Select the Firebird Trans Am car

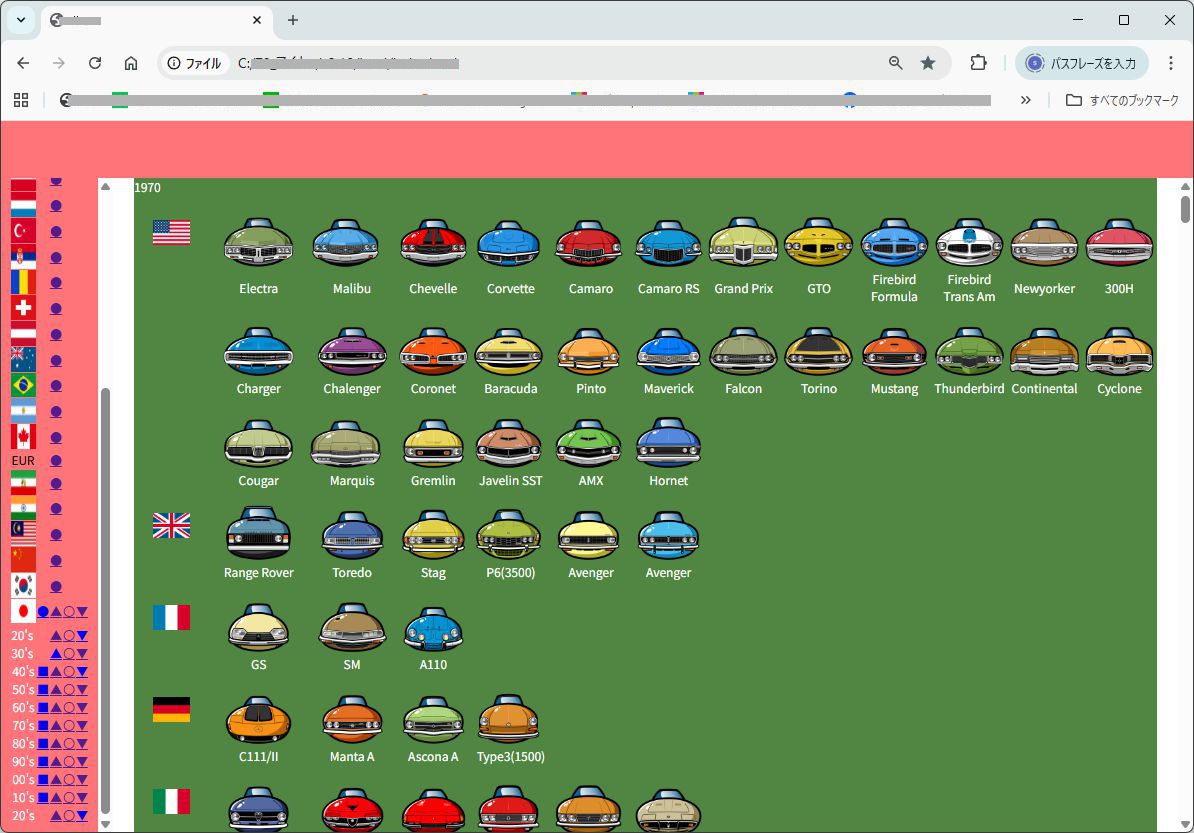click(x=969, y=245)
